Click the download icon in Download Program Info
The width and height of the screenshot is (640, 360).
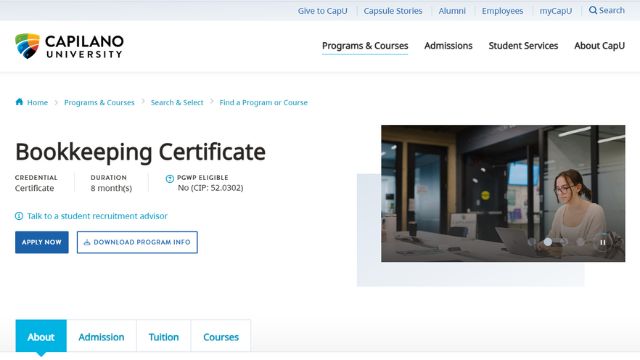[x=87, y=242]
